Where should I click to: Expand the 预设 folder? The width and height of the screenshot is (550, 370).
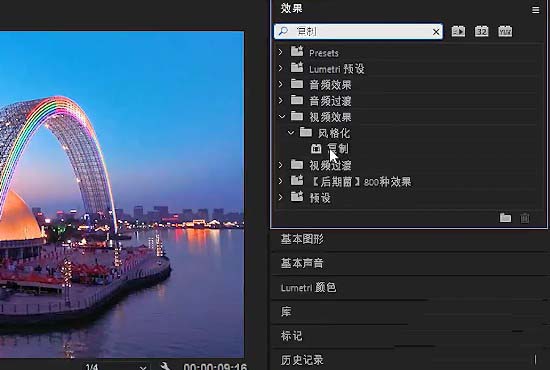click(x=281, y=197)
